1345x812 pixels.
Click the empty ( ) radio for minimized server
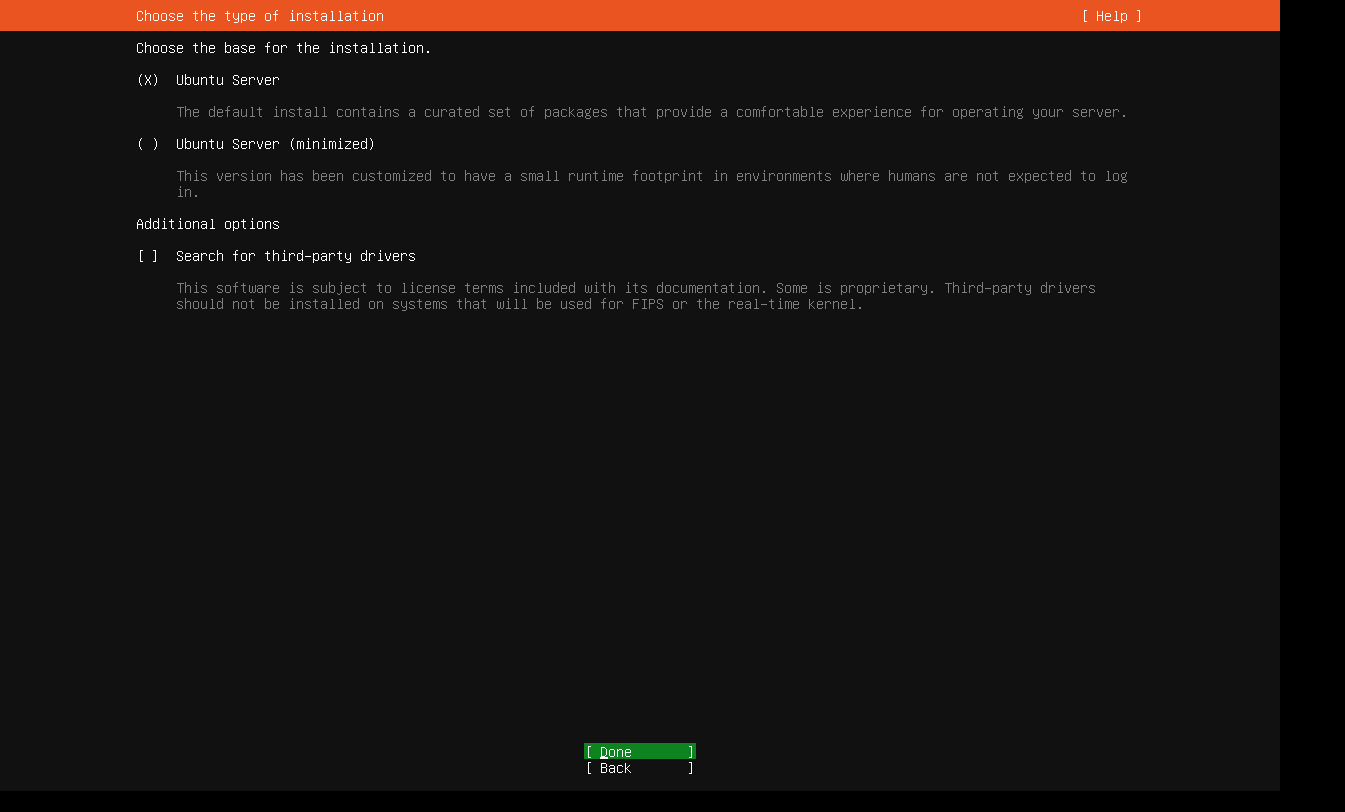pos(147,144)
